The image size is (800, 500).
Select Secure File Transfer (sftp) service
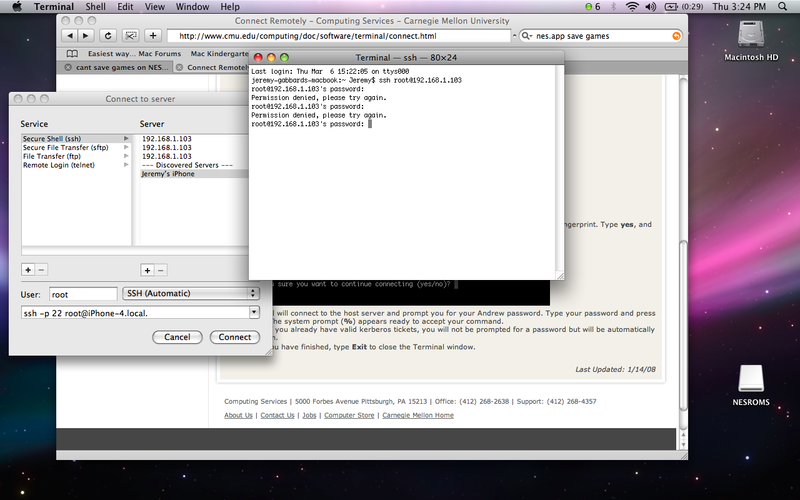pos(76,147)
